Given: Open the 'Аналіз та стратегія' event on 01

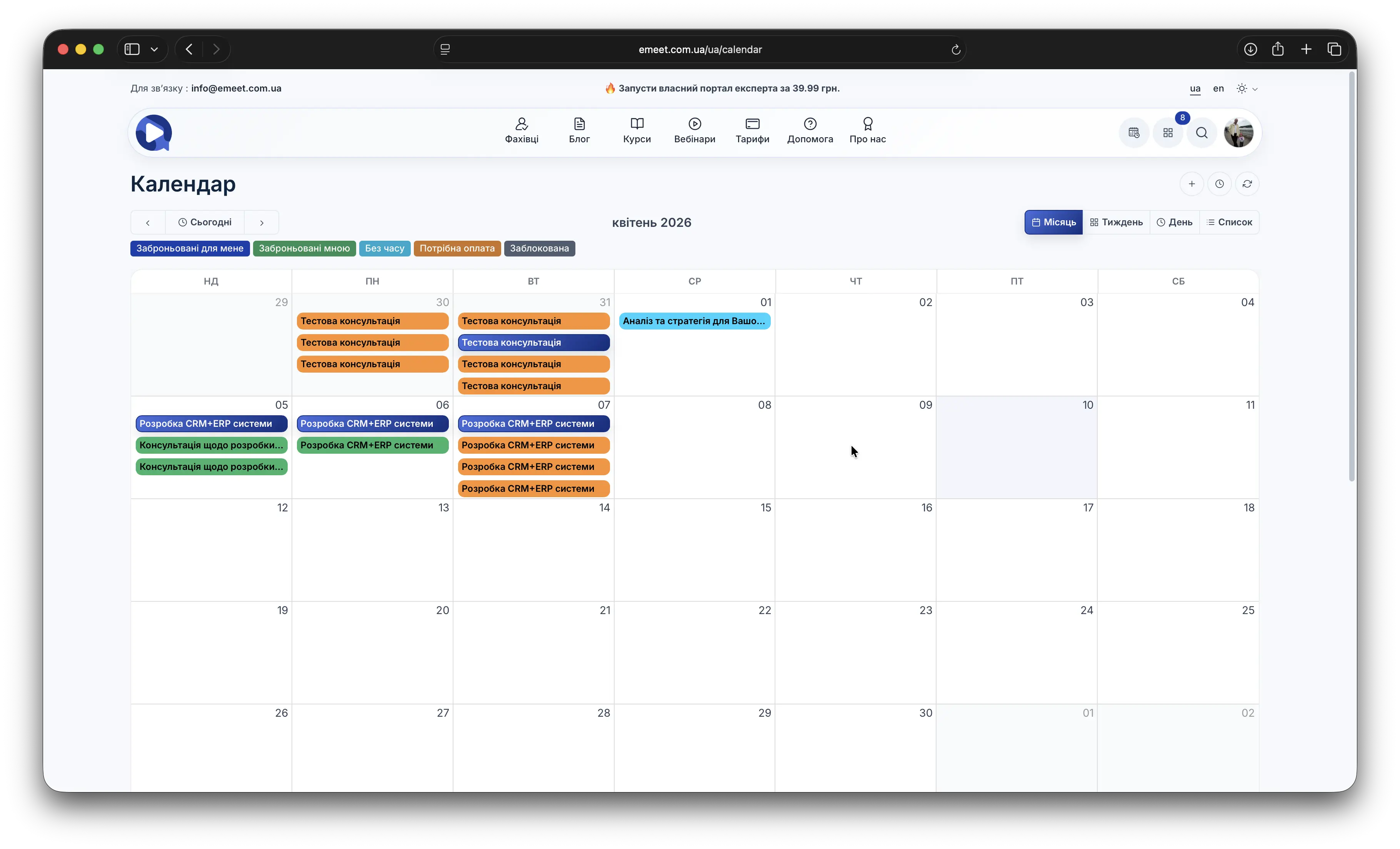Looking at the screenshot, I should (x=694, y=321).
